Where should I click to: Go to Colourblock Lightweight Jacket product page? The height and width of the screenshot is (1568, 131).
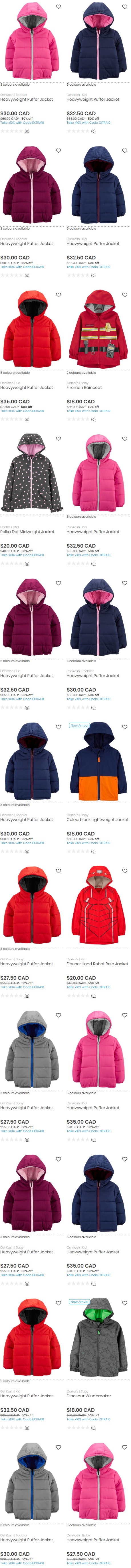[x=98, y=819]
